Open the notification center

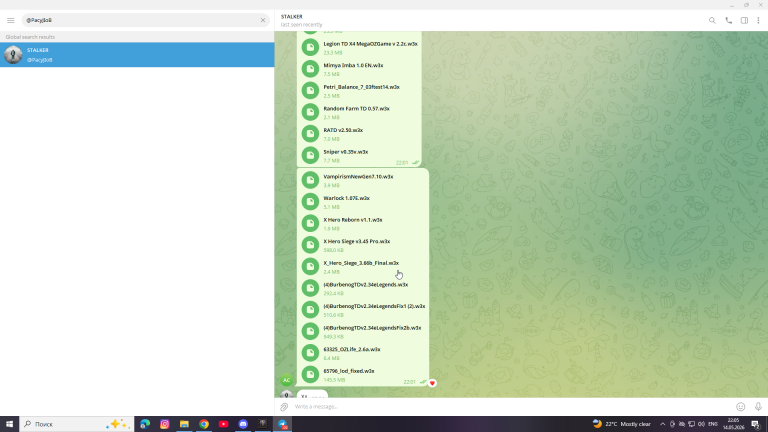tap(756, 424)
